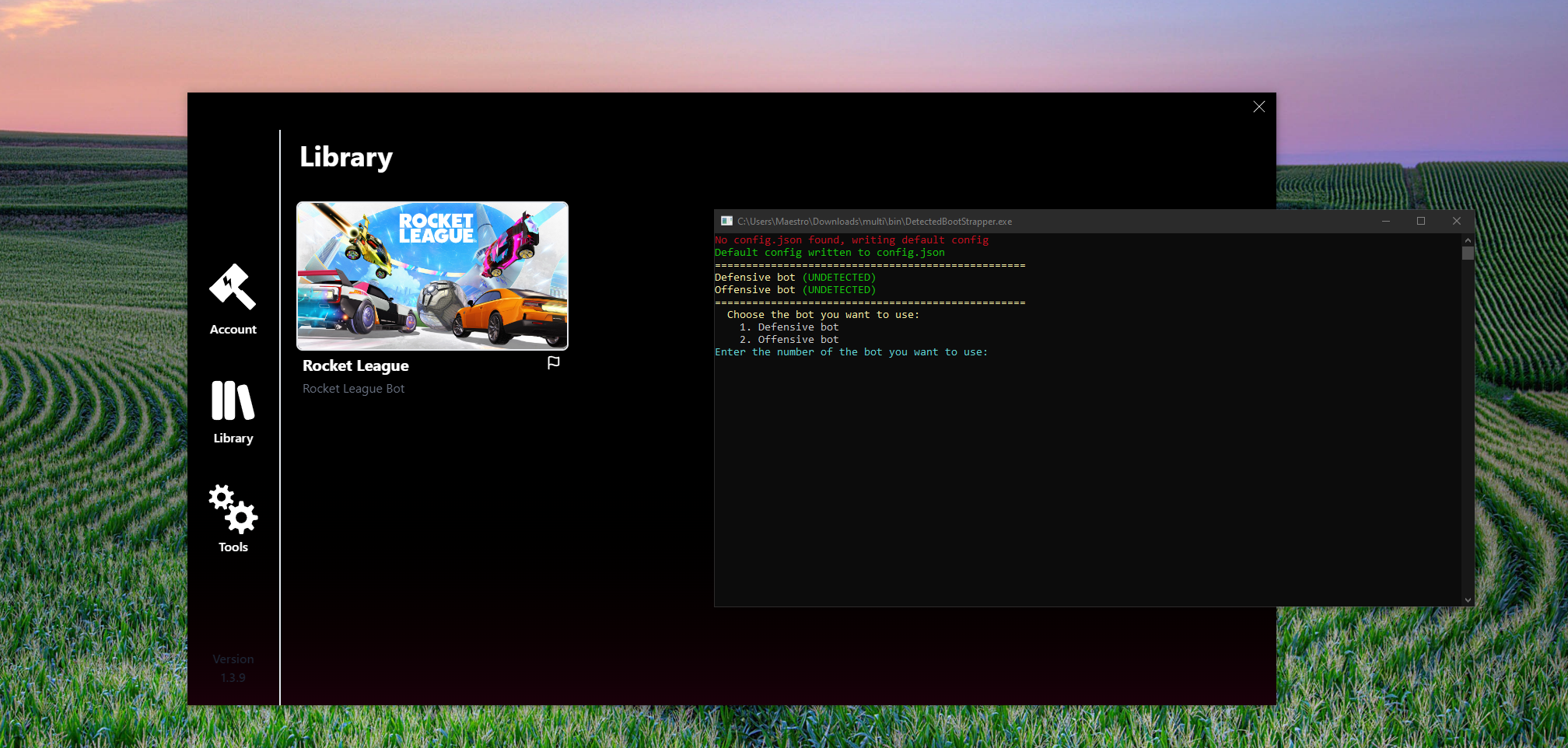This screenshot has height=748, width=1568.
Task: Click 'No config.json found' red message
Action: tap(852, 240)
